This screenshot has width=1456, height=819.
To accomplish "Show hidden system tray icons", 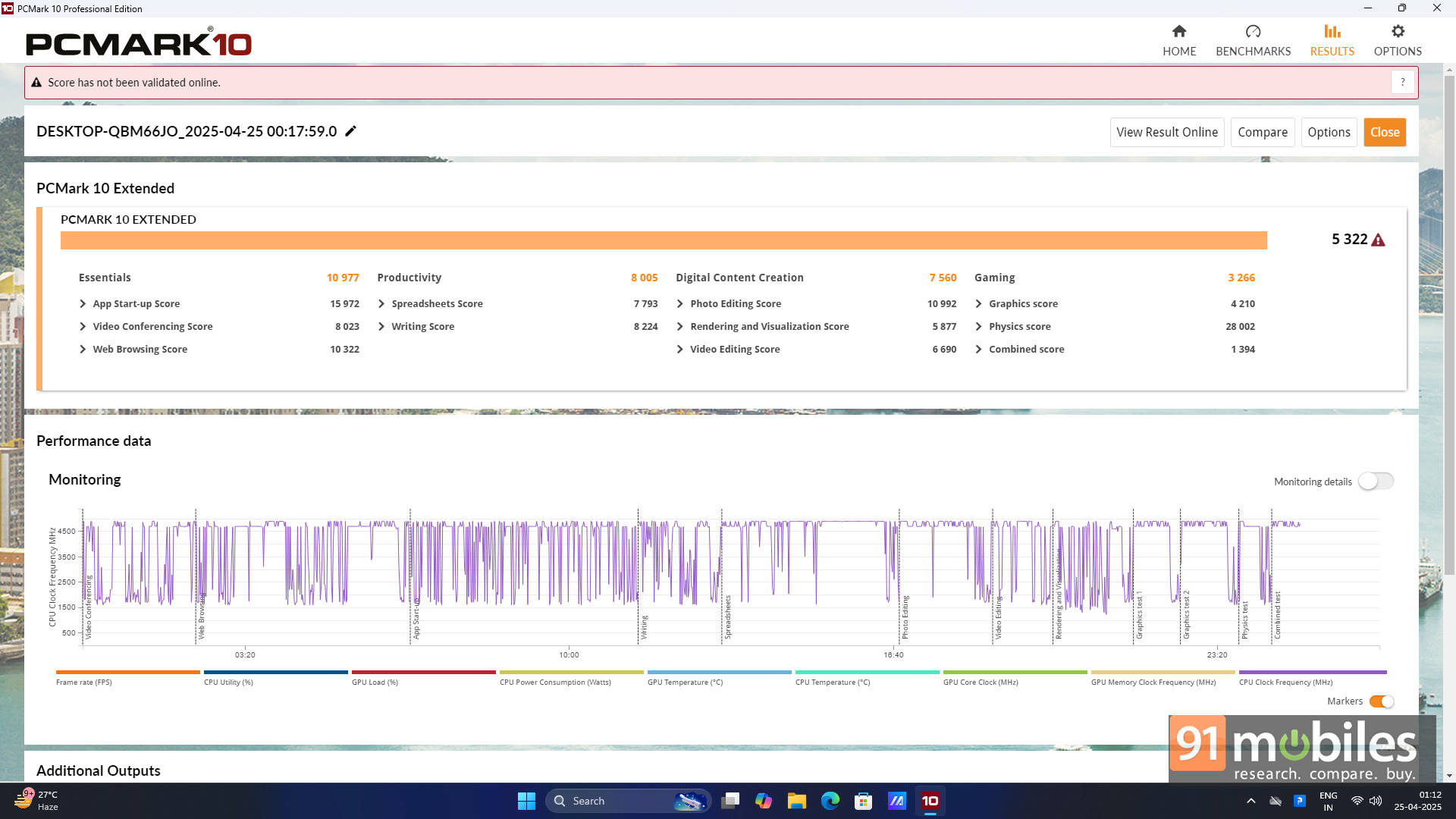I will pos(1251,801).
